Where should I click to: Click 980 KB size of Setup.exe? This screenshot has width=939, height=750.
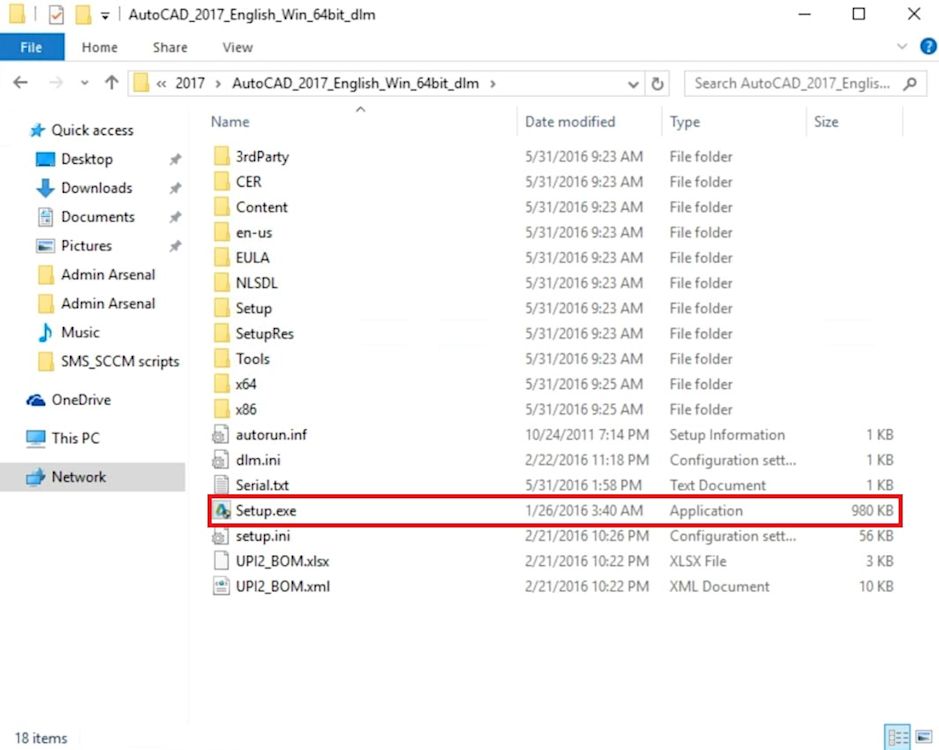872,510
